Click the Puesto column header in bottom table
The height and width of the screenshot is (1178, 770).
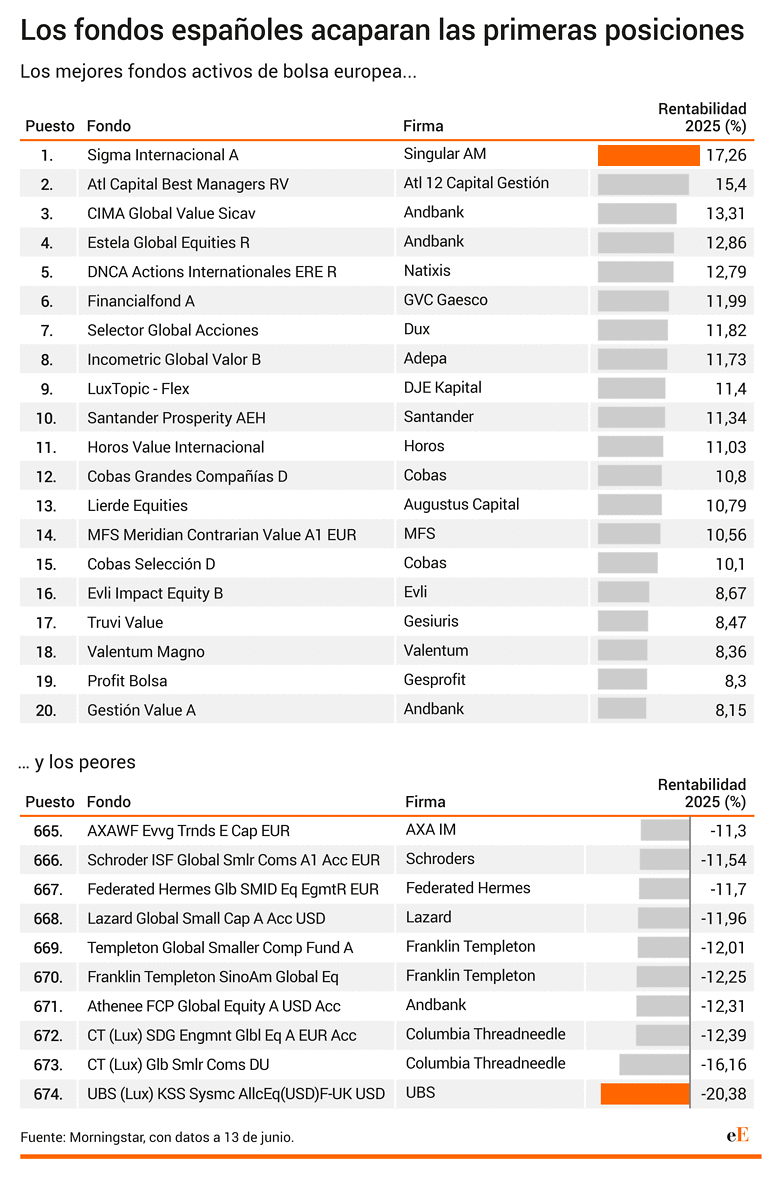point(50,802)
